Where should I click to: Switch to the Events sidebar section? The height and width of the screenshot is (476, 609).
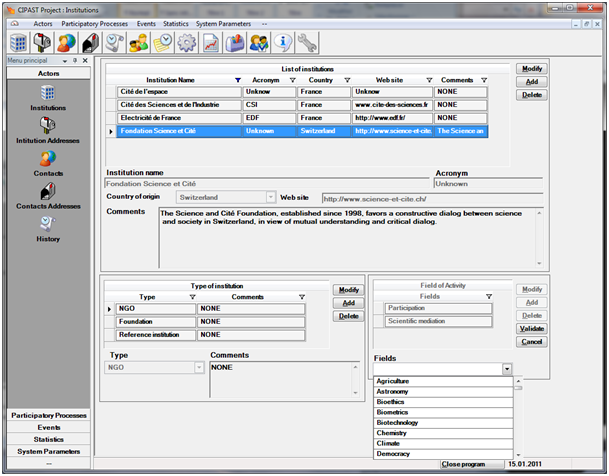(49, 427)
